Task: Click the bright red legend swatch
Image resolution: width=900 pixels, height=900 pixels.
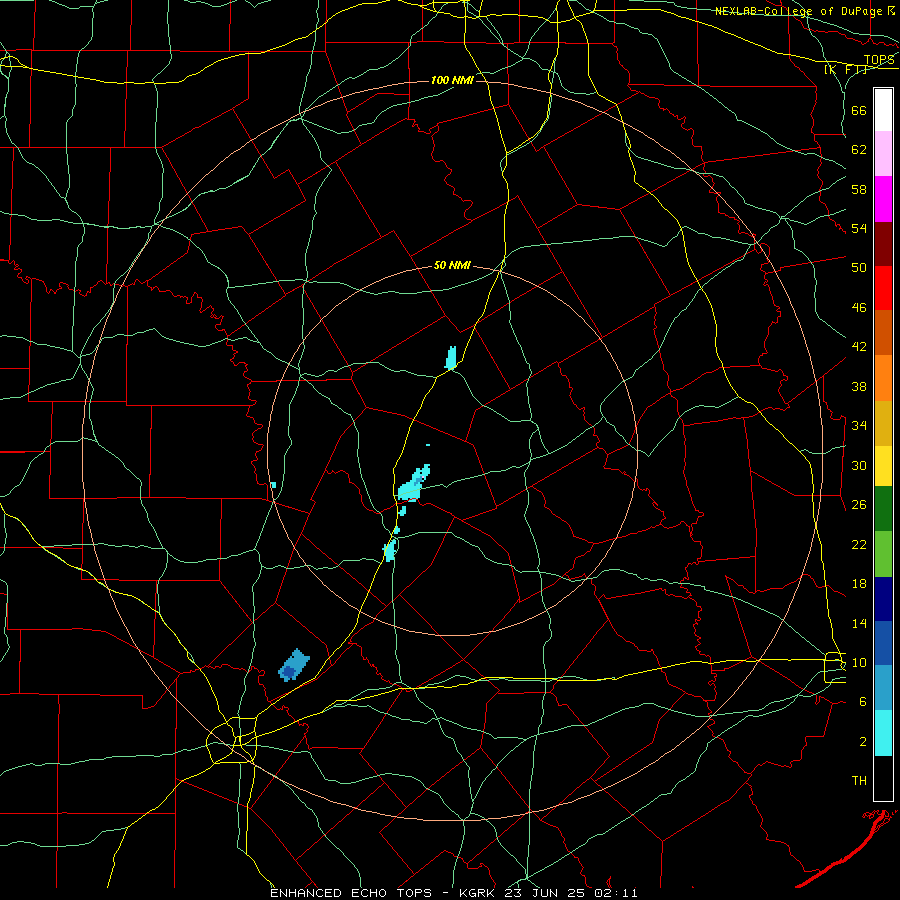Action: 883,288
